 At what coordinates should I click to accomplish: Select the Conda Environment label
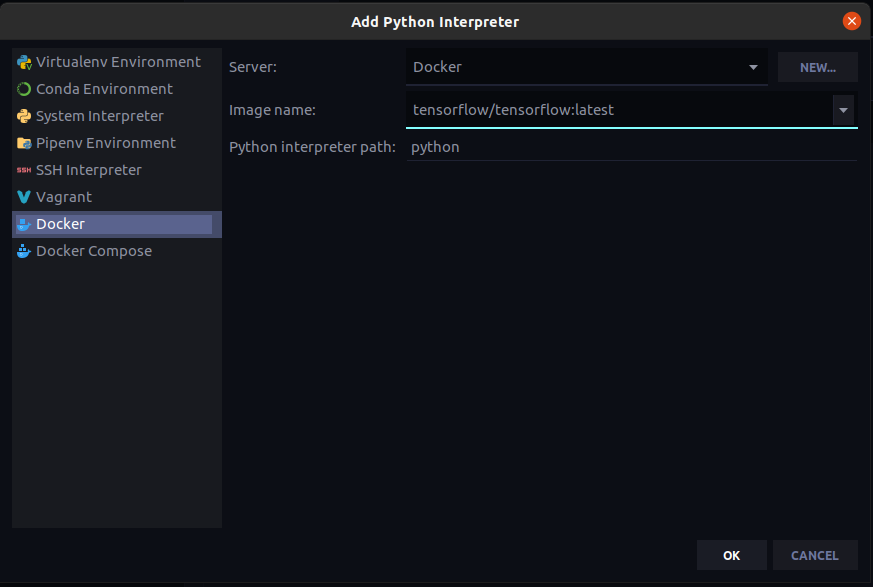tap(104, 89)
